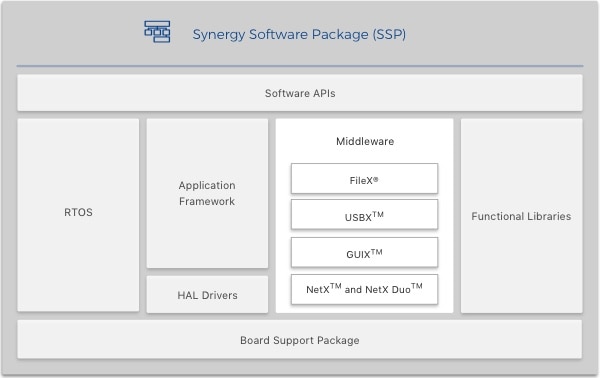Open the Software APIs block
The width and height of the screenshot is (600, 378).
tap(300, 93)
